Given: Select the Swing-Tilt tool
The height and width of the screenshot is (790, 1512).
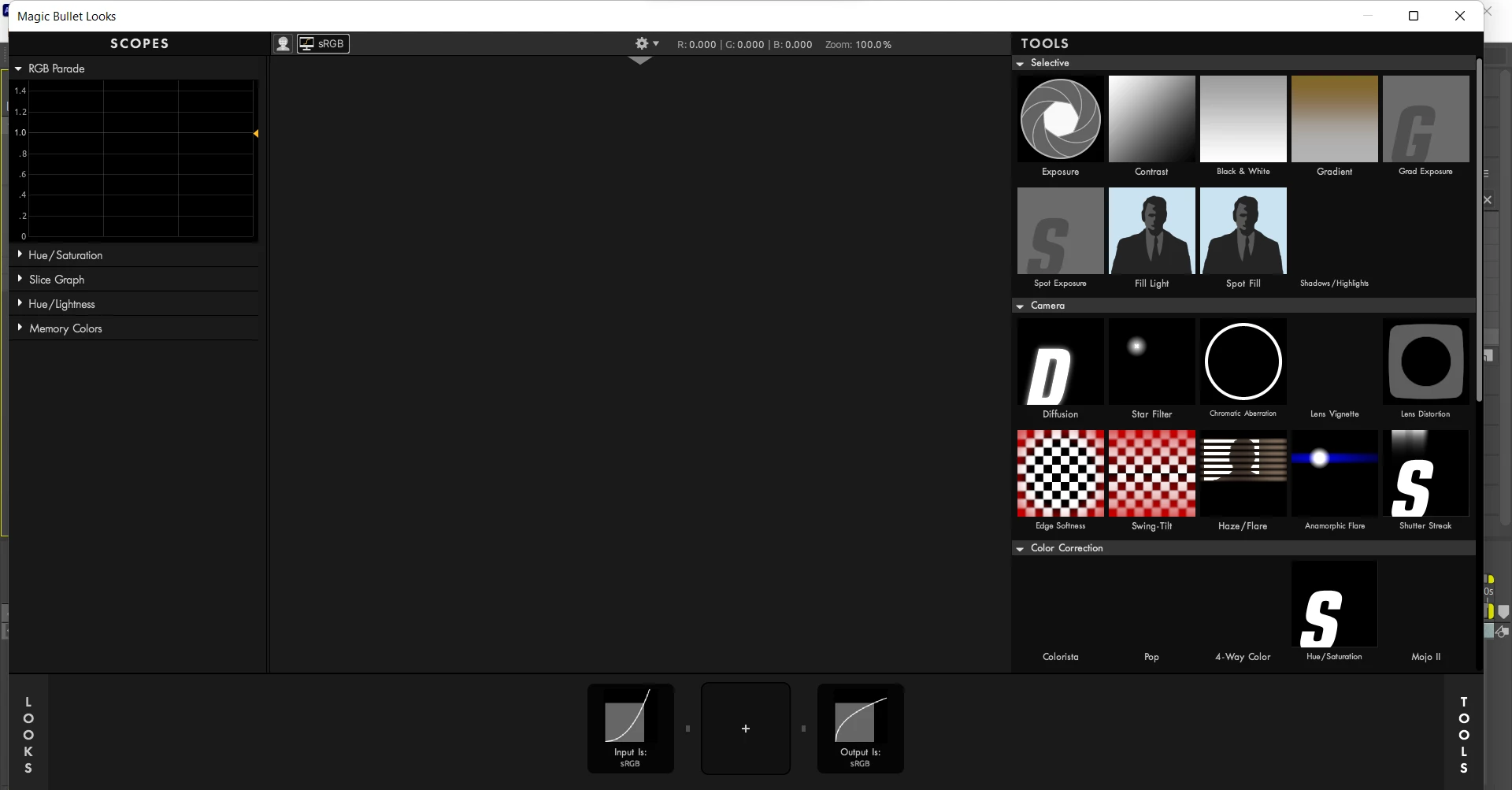Looking at the screenshot, I should pos(1151,480).
